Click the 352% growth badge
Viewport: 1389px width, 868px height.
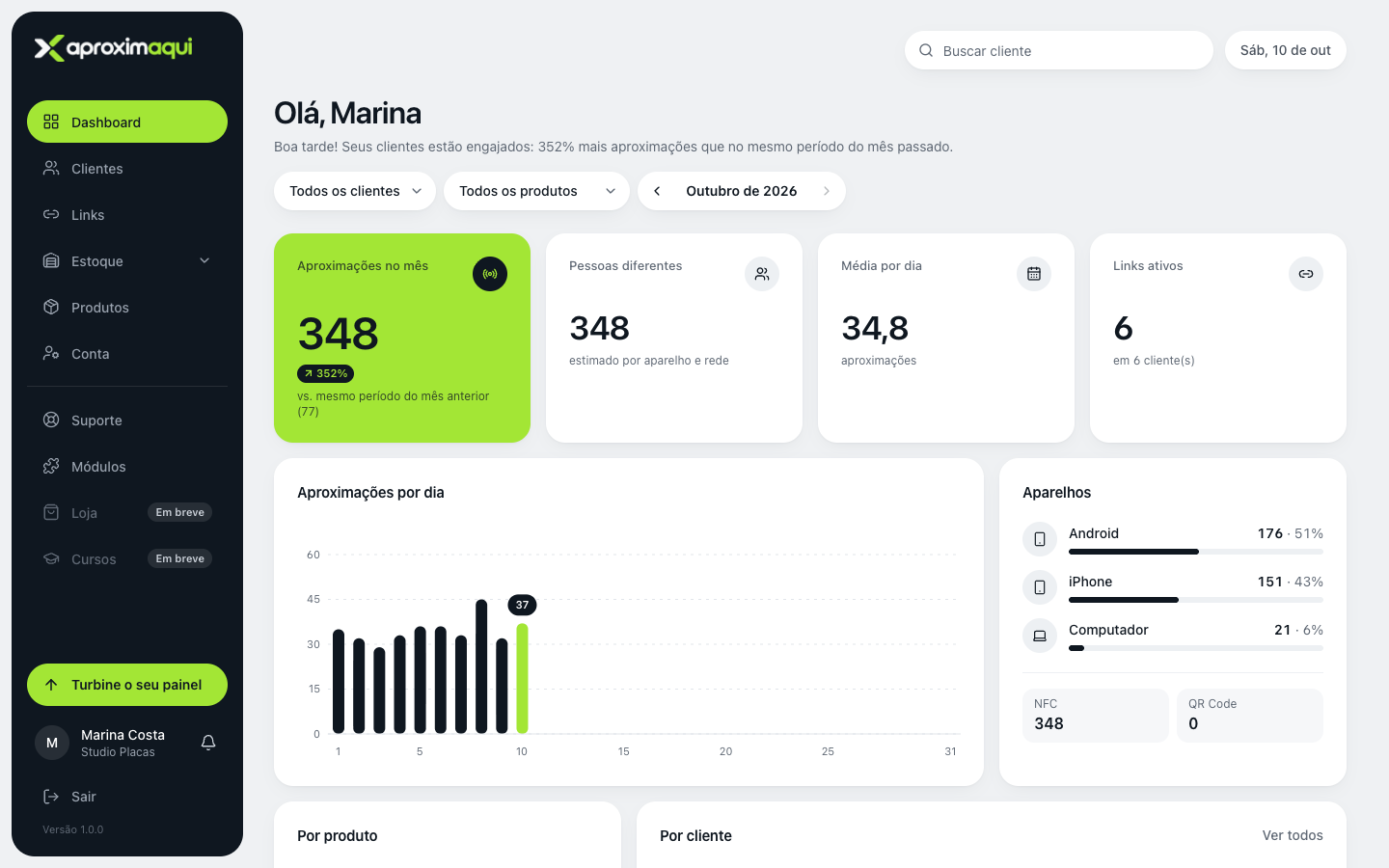[x=326, y=373]
